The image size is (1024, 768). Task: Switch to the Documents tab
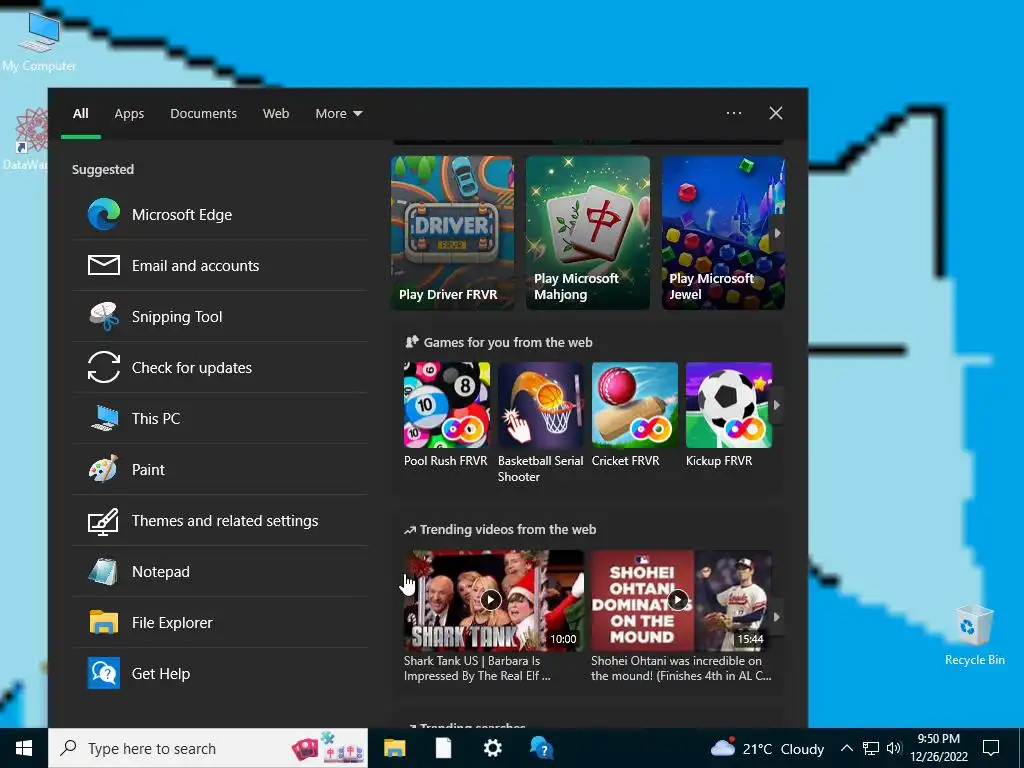(x=203, y=113)
